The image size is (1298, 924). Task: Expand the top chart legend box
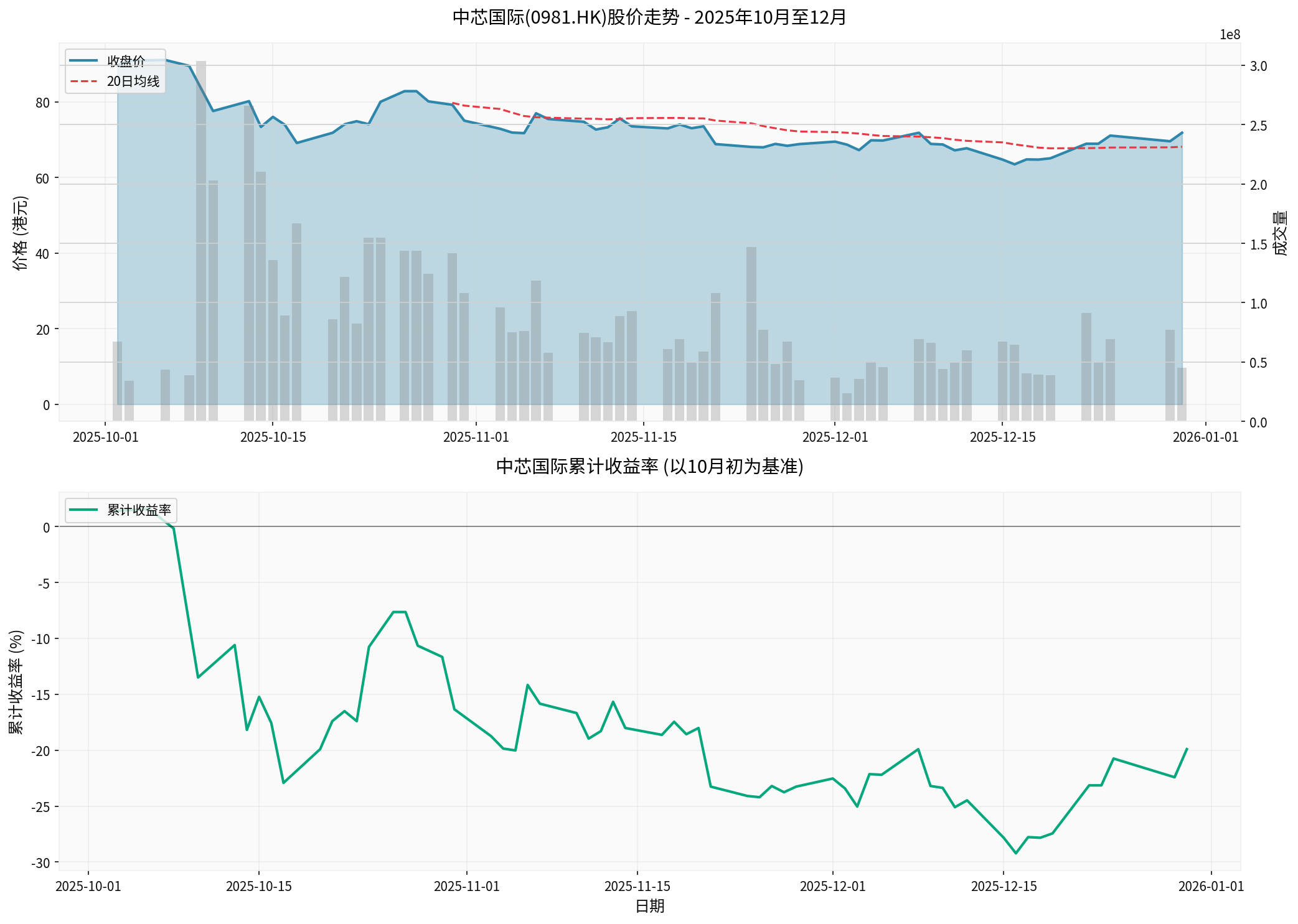[115, 70]
